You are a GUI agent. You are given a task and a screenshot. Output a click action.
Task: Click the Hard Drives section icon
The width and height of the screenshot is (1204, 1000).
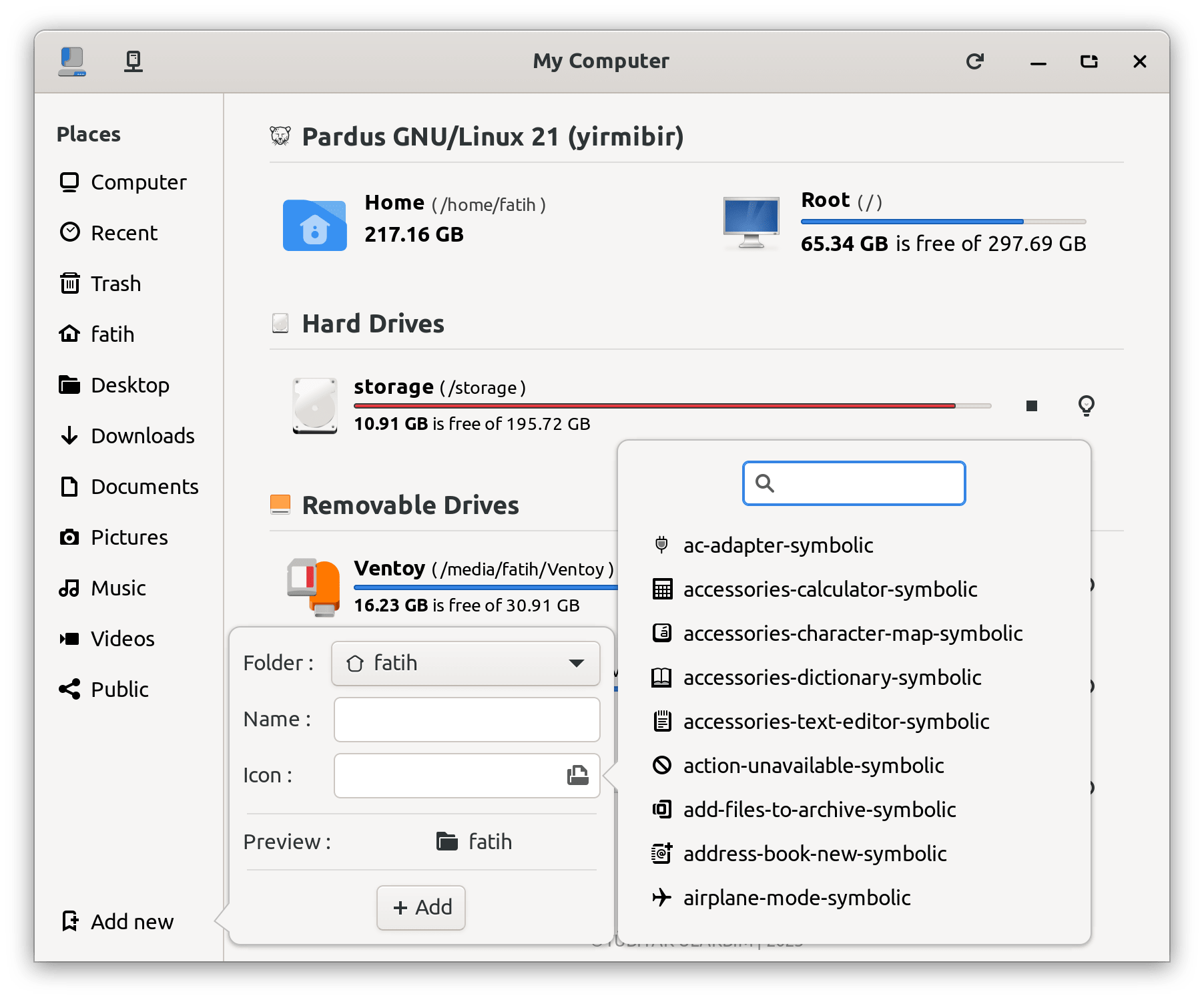pos(280,324)
